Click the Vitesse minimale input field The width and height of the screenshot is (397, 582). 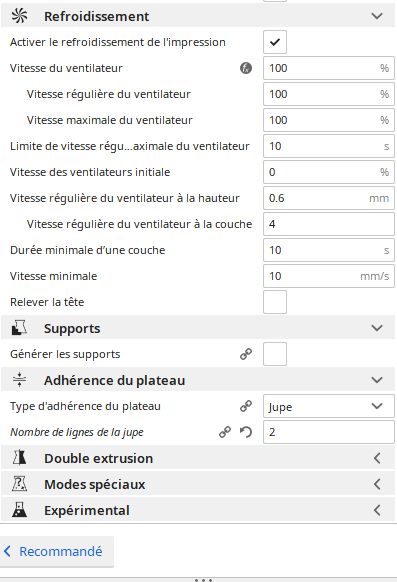(329, 276)
